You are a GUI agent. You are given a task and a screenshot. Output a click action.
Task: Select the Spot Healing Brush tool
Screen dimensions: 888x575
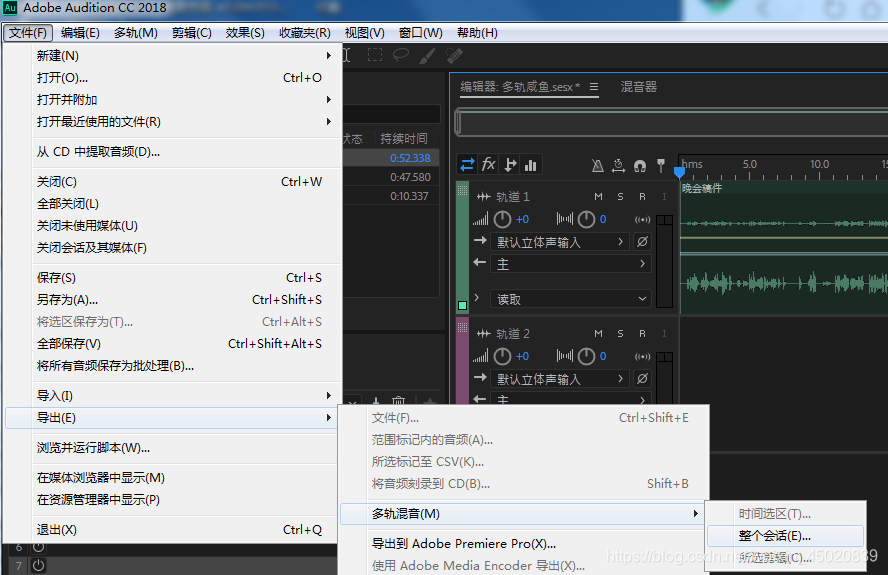[454, 56]
